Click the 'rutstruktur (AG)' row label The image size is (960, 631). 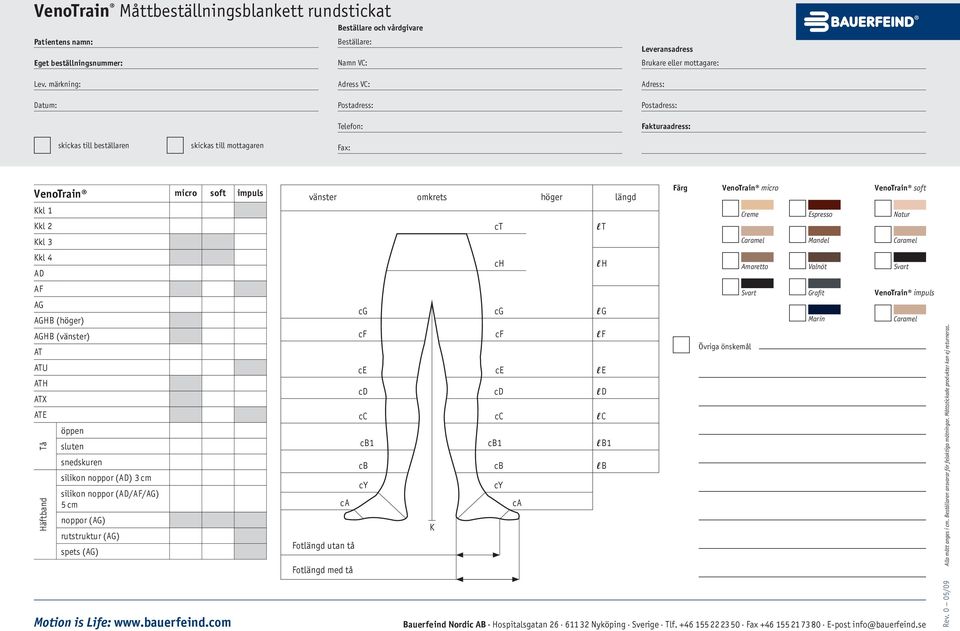[90, 536]
